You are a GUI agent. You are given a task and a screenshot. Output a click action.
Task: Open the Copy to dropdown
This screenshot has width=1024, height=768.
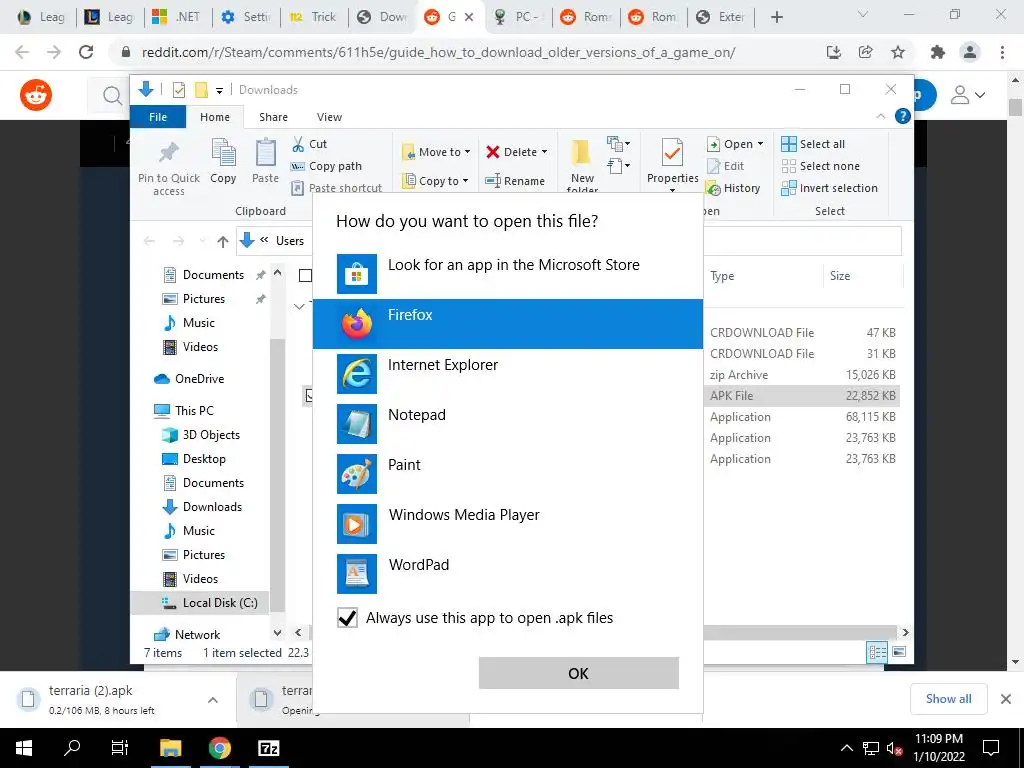point(436,181)
